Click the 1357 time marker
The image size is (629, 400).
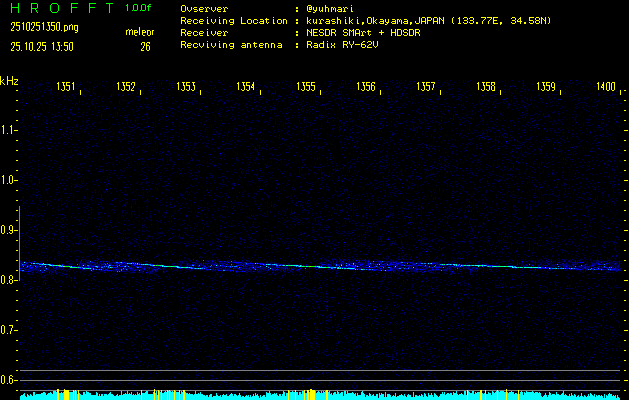tap(426, 88)
